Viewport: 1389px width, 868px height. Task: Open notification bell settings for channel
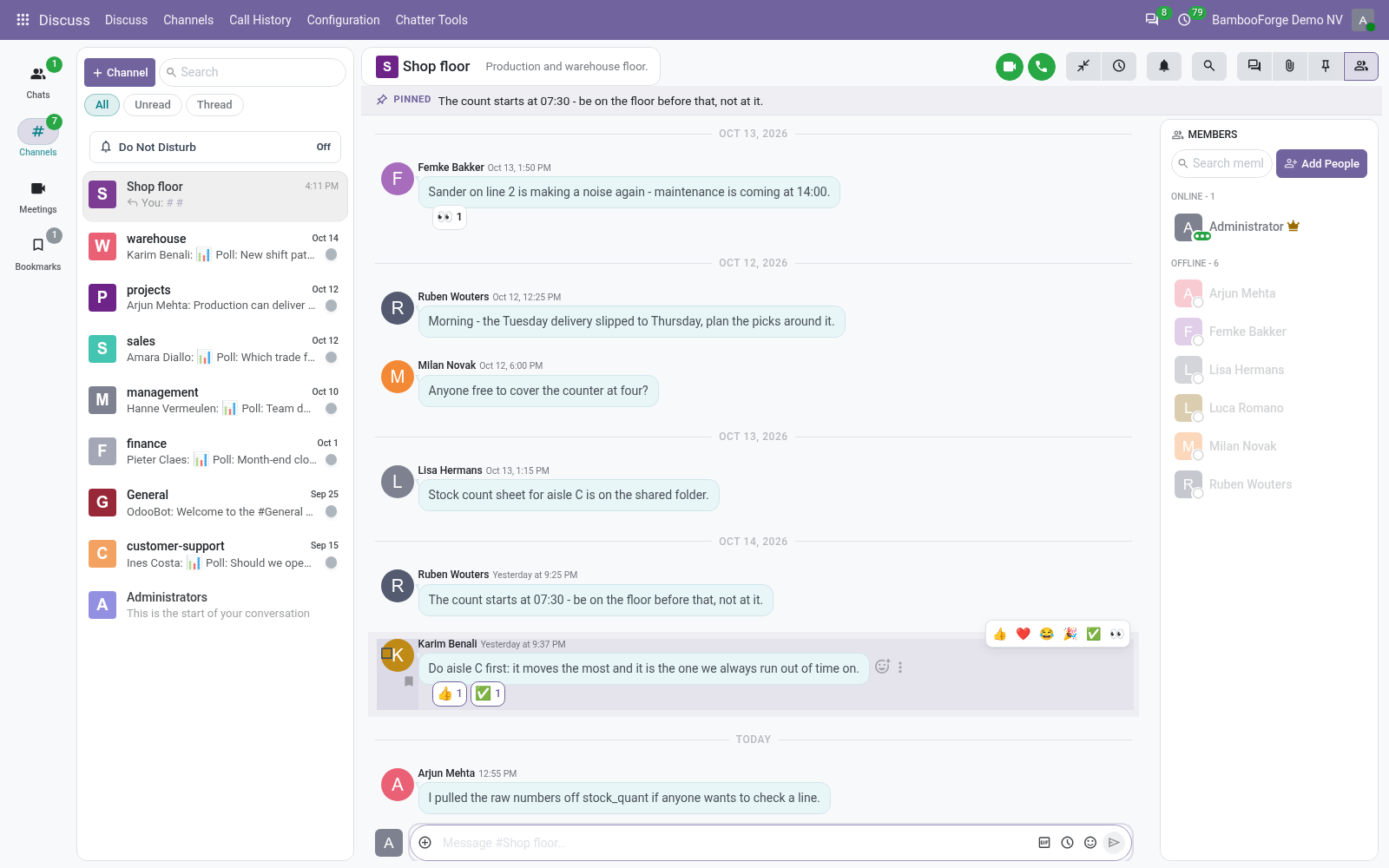point(1164,66)
